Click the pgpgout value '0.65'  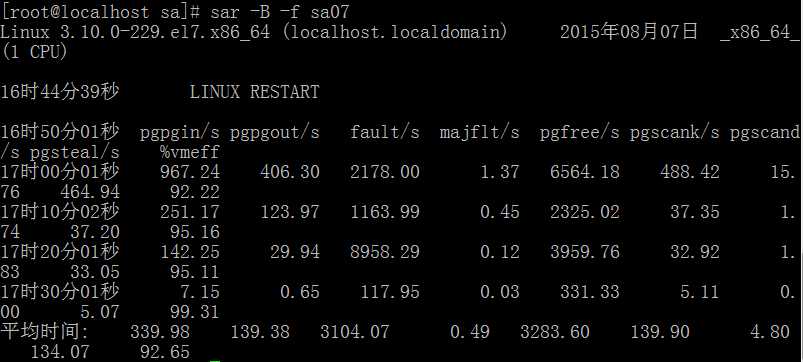click(x=300, y=292)
